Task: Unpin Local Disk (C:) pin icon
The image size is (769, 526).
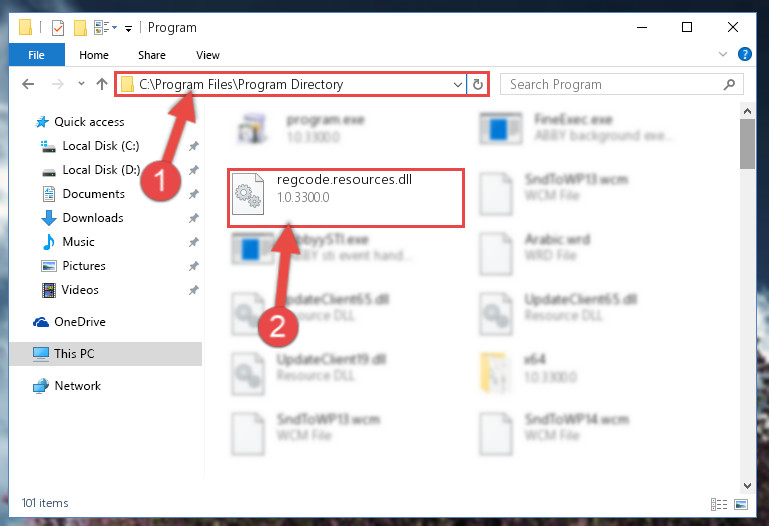Action: (x=194, y=146)
